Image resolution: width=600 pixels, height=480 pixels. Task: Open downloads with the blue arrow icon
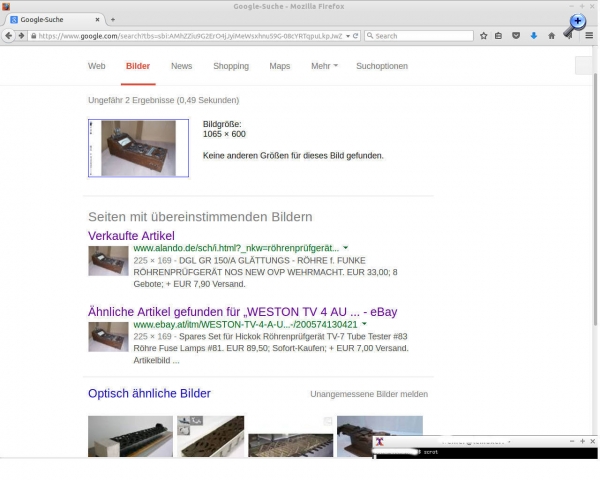(x=534, y=36)
